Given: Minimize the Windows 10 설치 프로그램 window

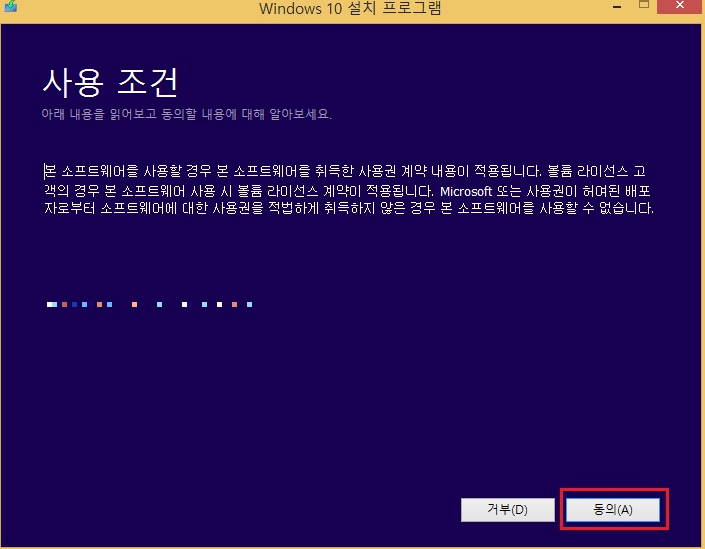Looking at the screenshot, I should pos(617,7).
